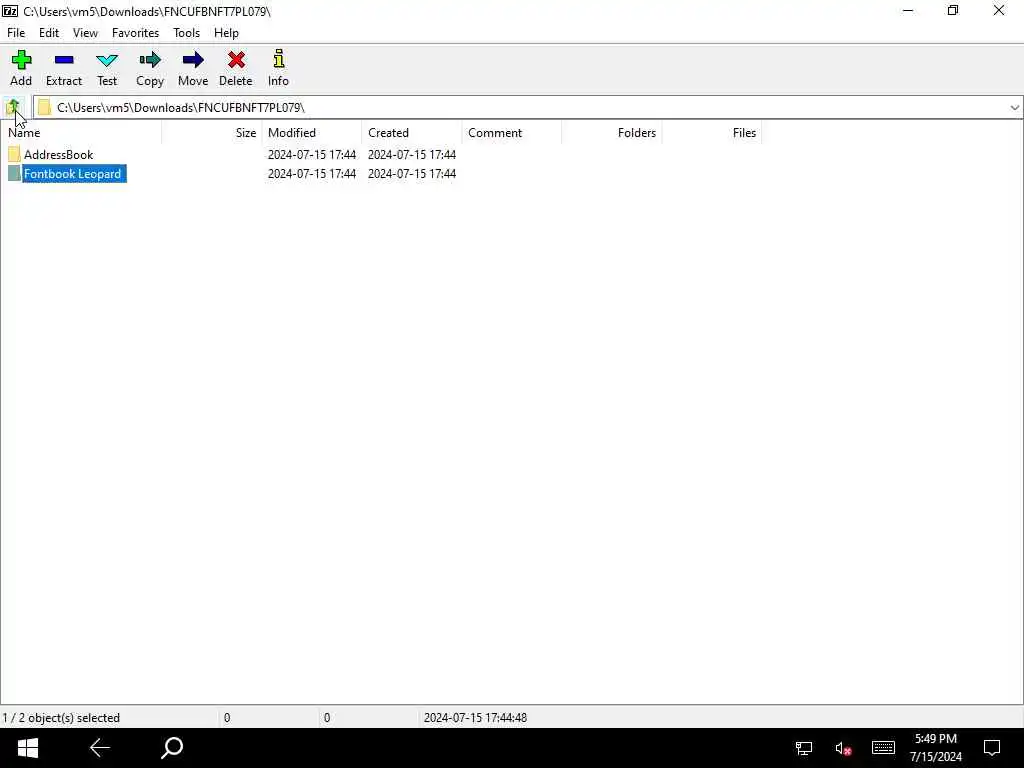Viewport: 1024px width, 768px height.
Task: Sort by the Size column header
Action: pos(212,133)
